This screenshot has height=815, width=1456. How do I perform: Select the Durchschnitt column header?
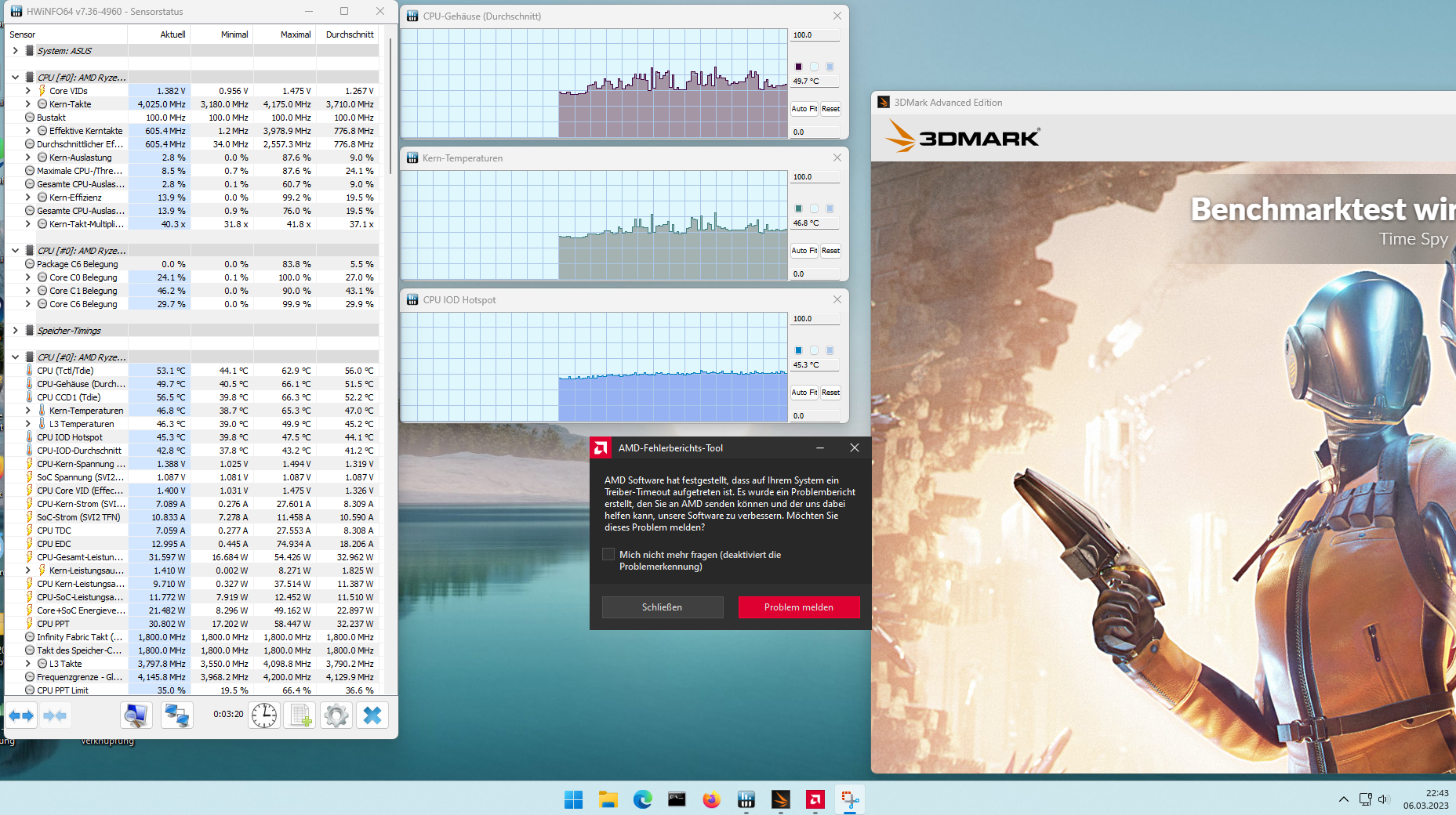347,34
